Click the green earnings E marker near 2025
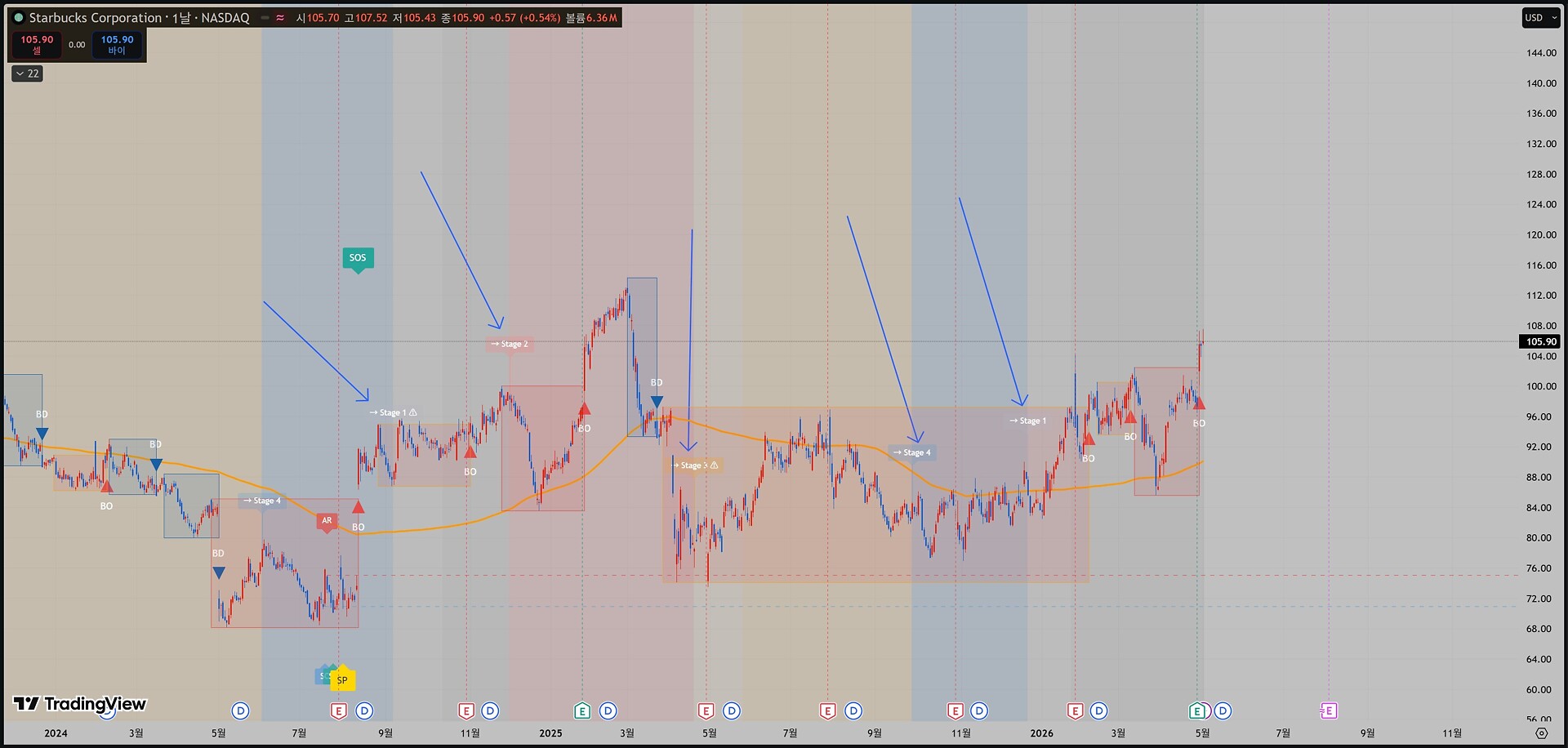 click(x=582, y=711)
